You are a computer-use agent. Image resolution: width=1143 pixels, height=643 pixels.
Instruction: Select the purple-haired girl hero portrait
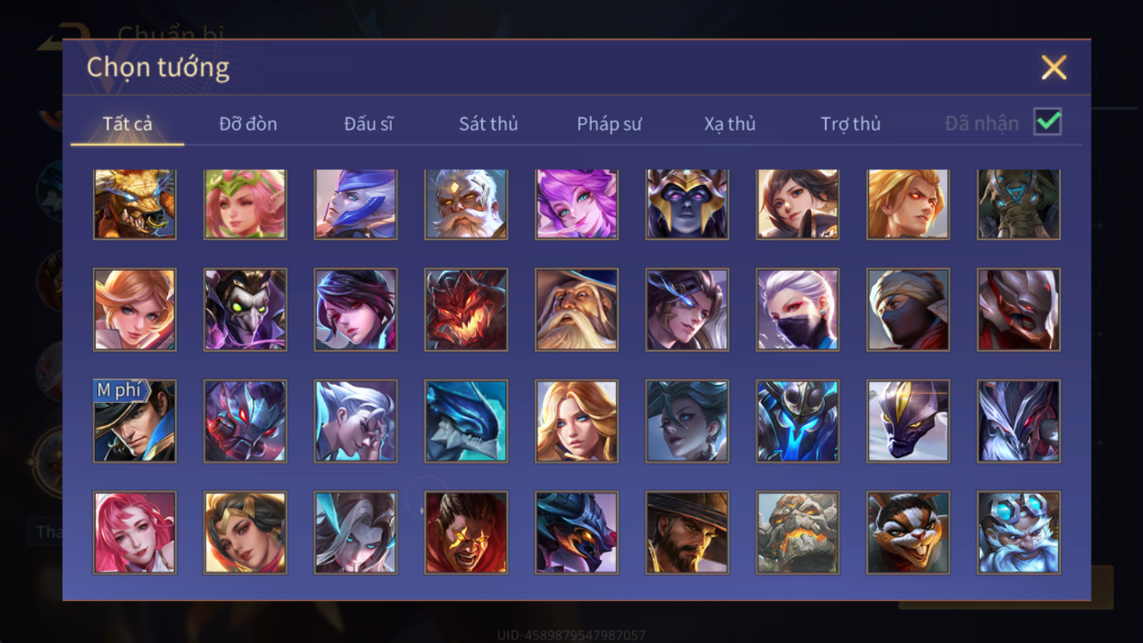pos(577,204)
